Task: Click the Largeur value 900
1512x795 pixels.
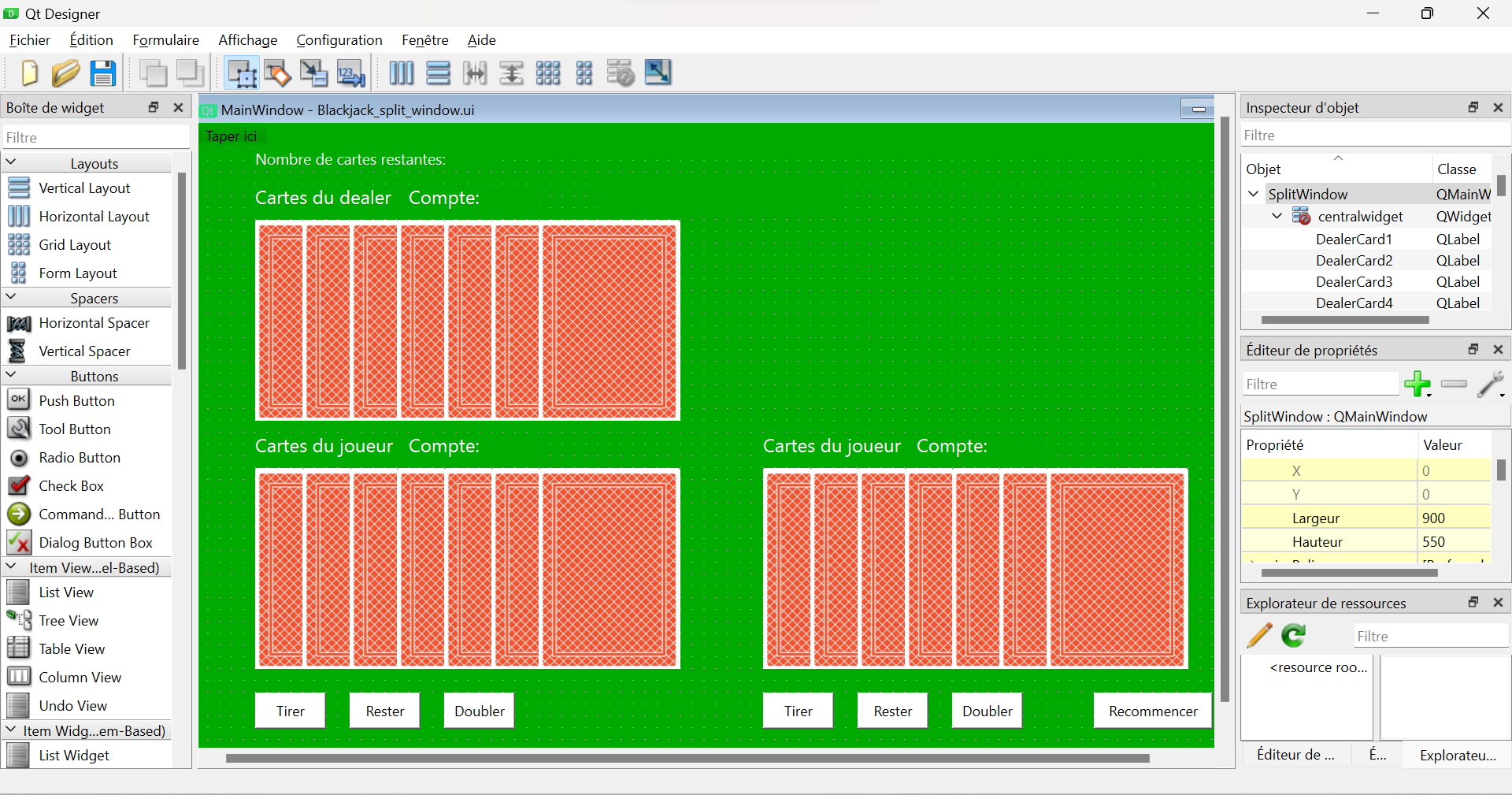Action: (1454, 518)
